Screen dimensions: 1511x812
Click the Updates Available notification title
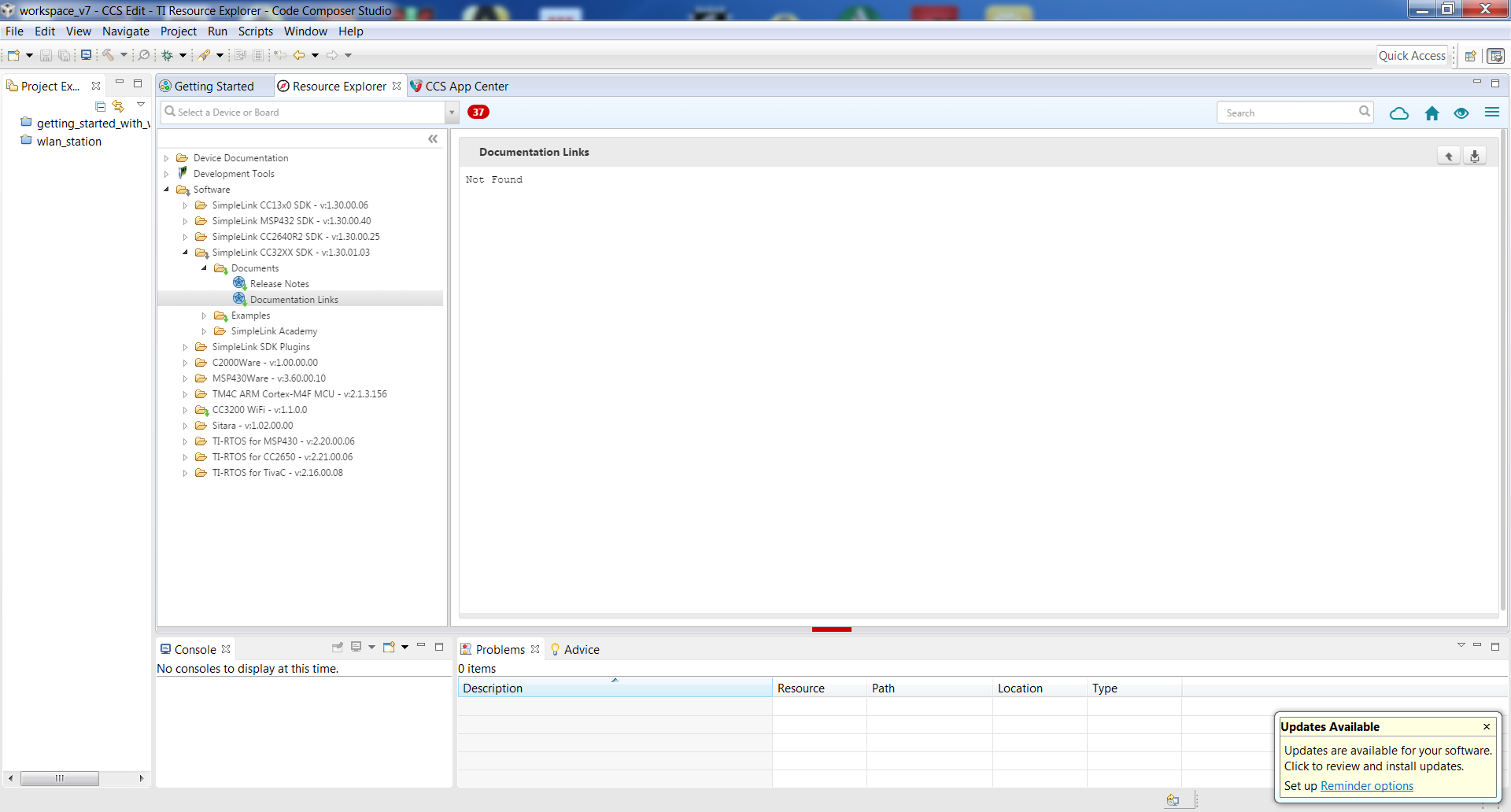(1330, 727)
